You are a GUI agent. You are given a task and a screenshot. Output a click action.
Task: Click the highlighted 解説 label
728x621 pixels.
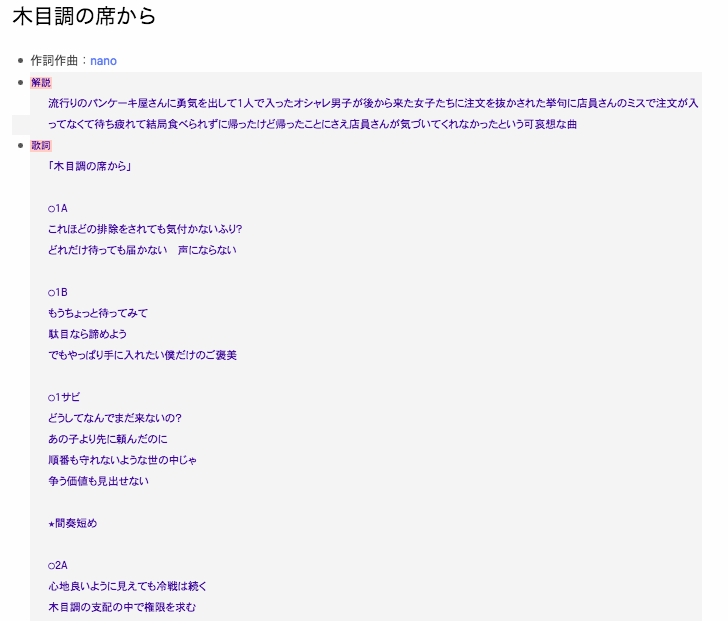click(x=41, y=83)
